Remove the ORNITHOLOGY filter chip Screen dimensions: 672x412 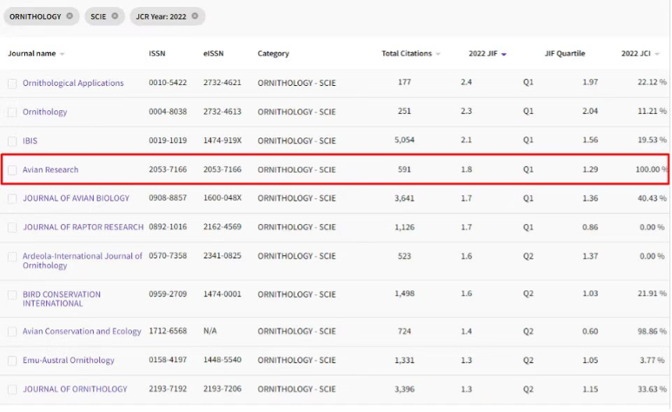coord(69,16)
